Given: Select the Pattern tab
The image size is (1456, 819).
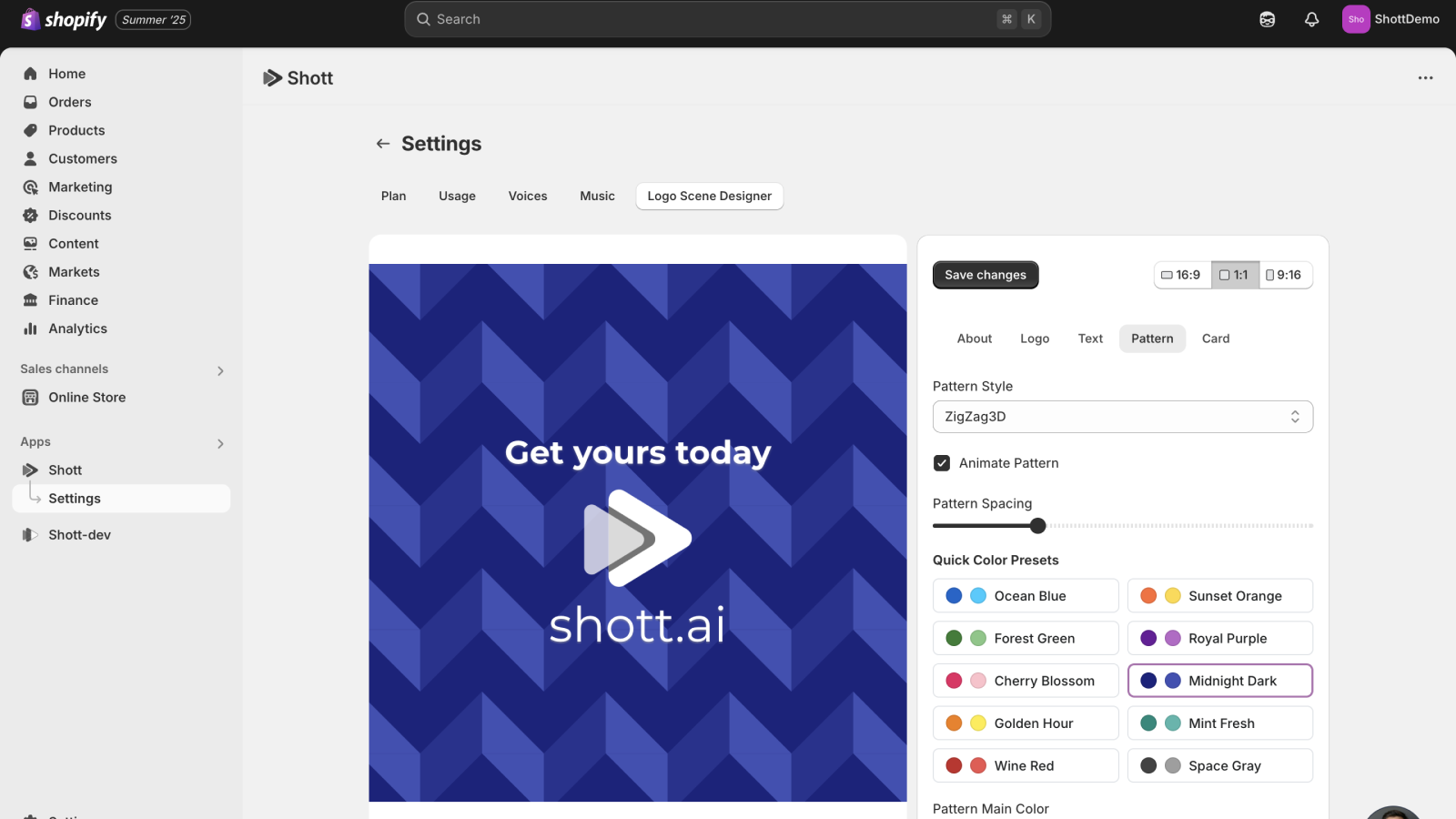Looking at the screenshot, I should tap(1152, 339).
